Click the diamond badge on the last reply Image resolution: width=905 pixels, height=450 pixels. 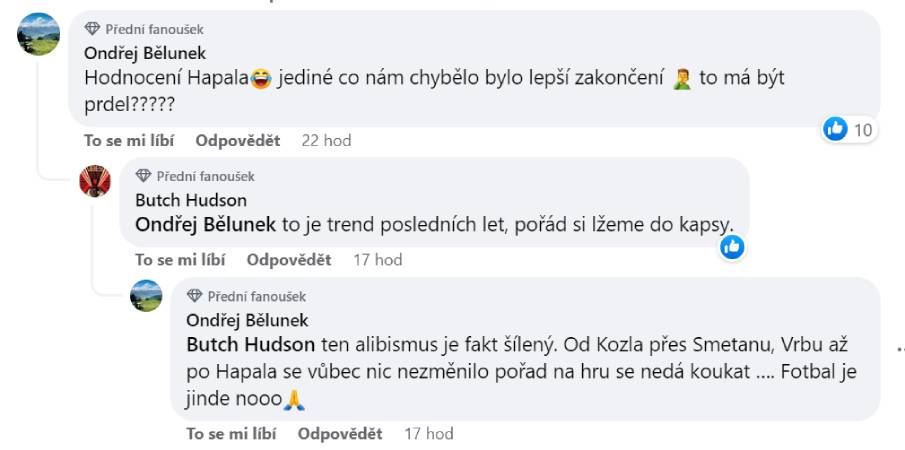point(194,296)
